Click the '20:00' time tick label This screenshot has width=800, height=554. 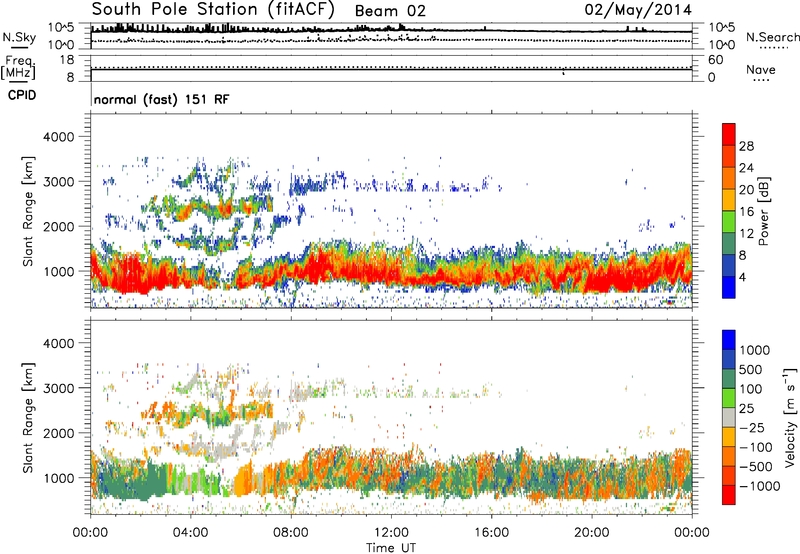click(x=591, y=533)
